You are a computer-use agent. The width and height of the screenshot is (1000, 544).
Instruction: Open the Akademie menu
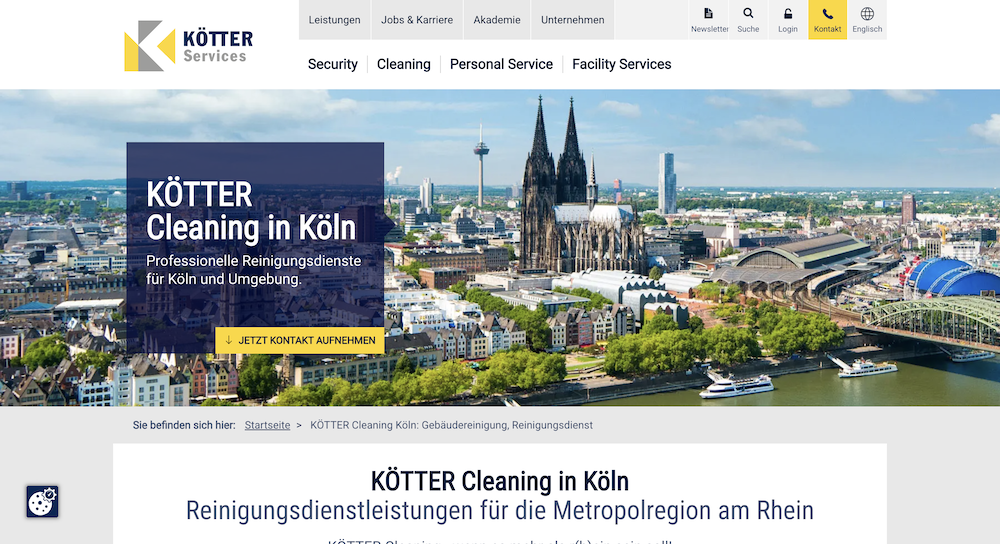coord(497,20)
